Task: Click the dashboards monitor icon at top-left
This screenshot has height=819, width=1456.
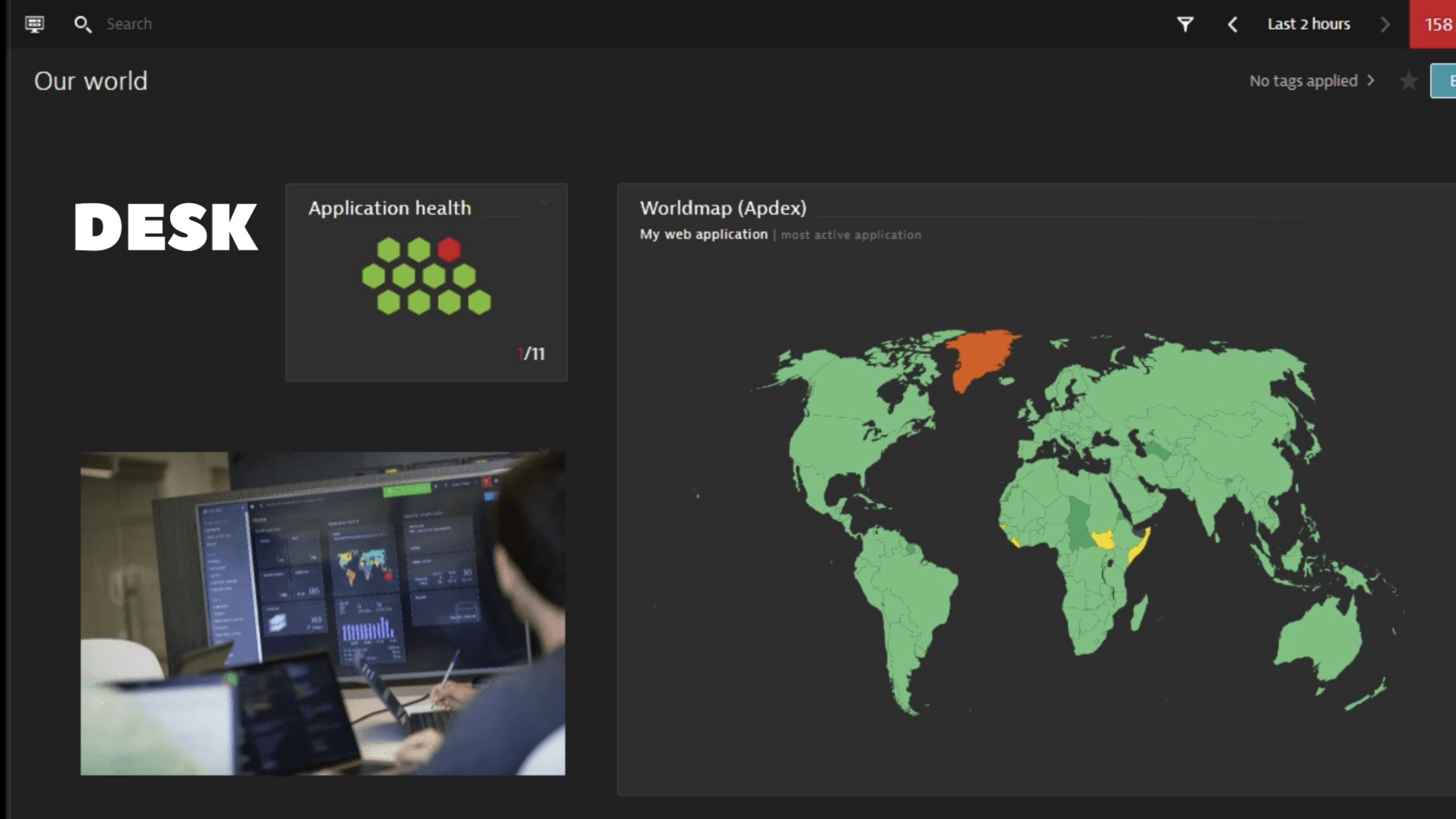Action: click(x=34, y=24)
